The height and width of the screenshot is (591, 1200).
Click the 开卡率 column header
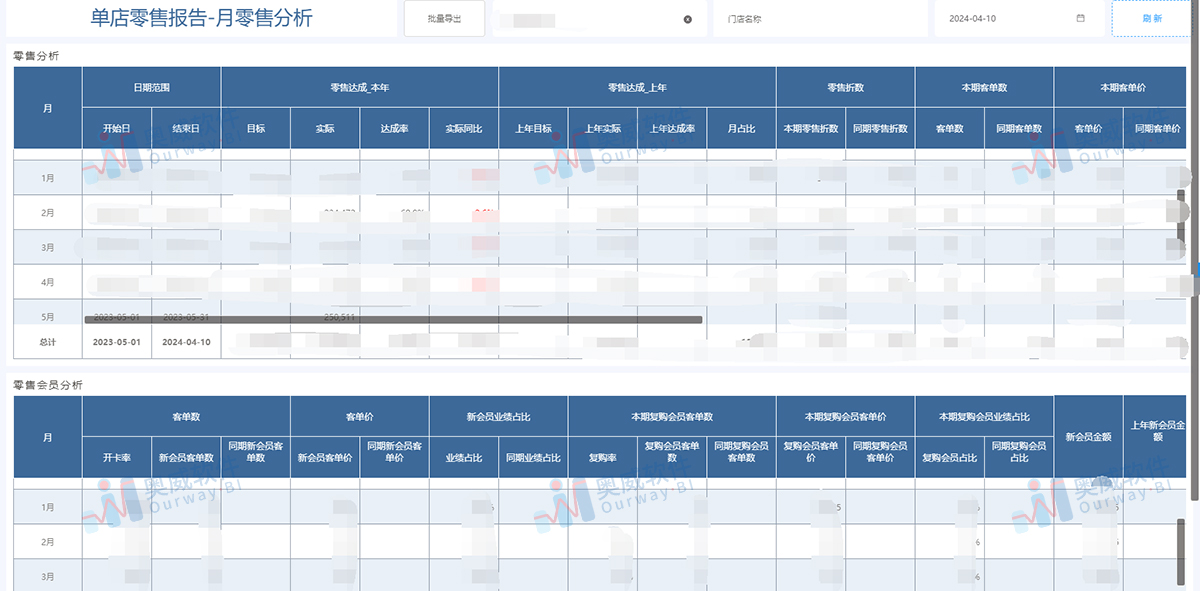[x=117, y=458]
